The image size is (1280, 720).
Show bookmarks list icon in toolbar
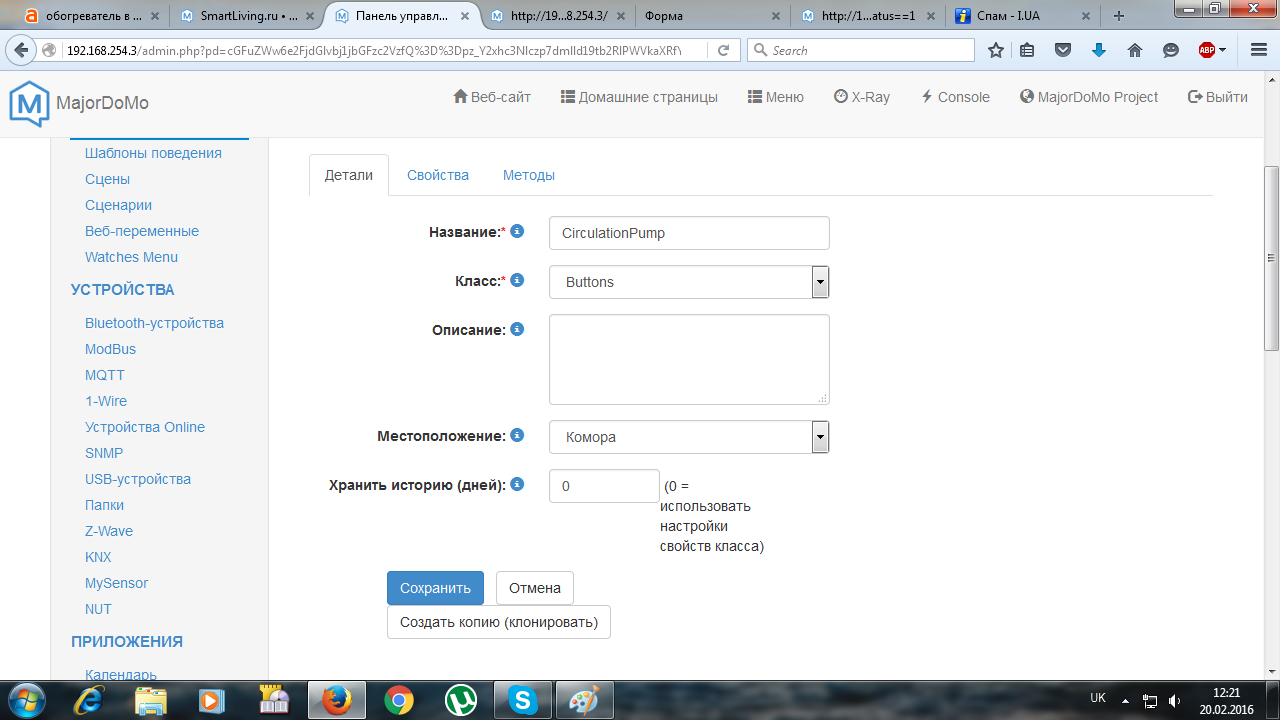(1028, 50)
